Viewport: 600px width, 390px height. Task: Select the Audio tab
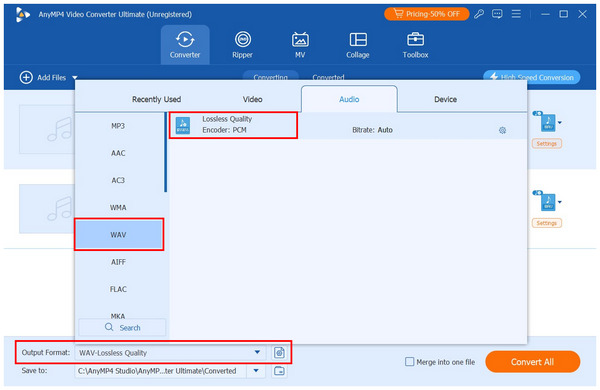349,99
